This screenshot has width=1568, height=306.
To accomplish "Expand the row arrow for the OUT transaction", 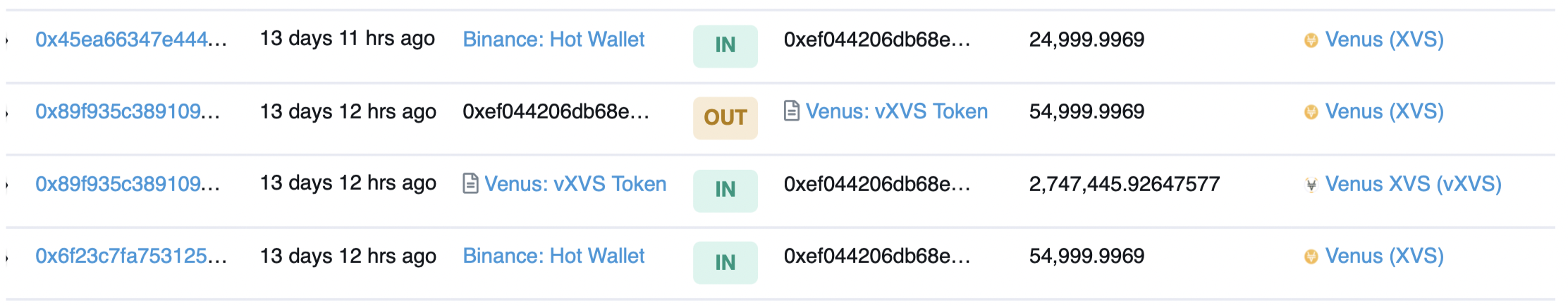I will click(x=7, y=112).
